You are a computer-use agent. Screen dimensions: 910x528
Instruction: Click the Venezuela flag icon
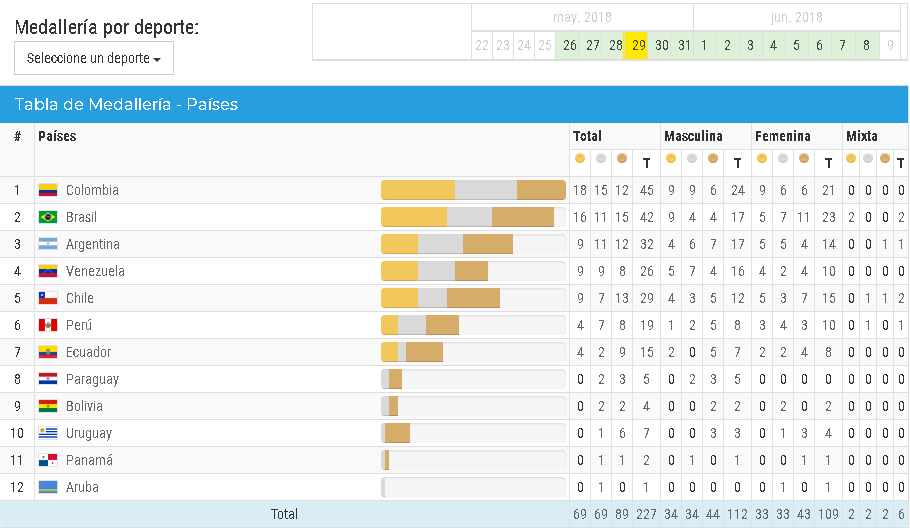coord(48,271)
